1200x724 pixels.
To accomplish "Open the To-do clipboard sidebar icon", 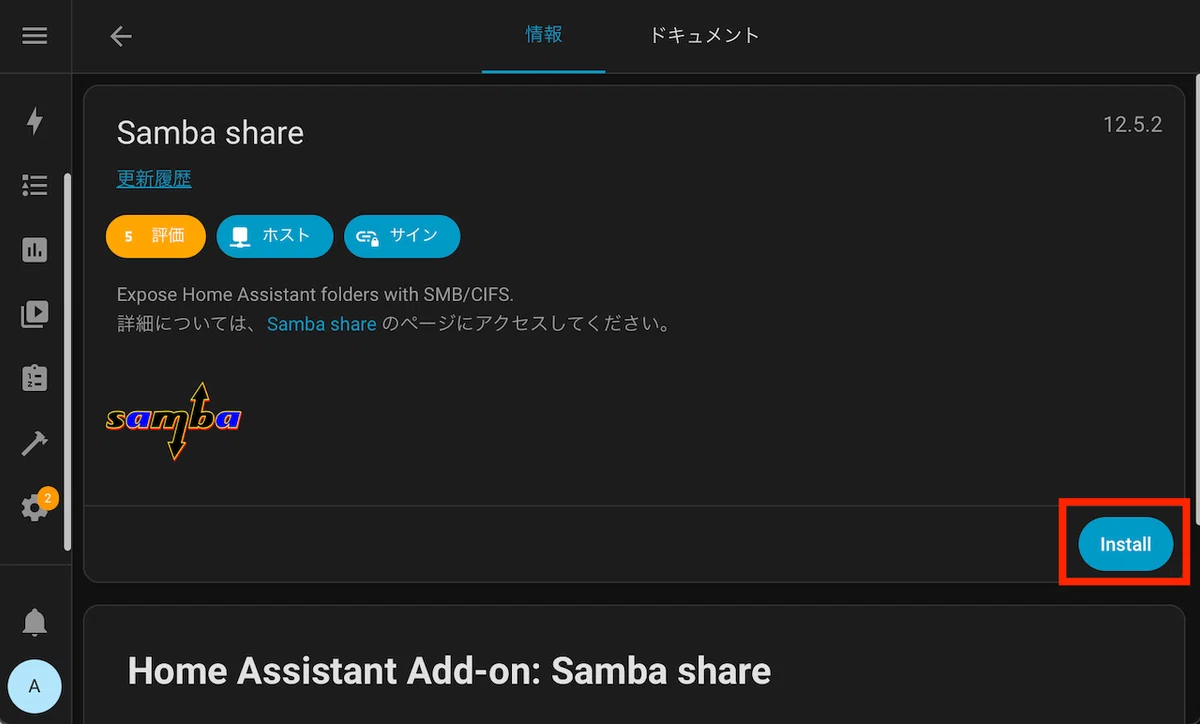I will pyautogui.click(x=35, y=378).
